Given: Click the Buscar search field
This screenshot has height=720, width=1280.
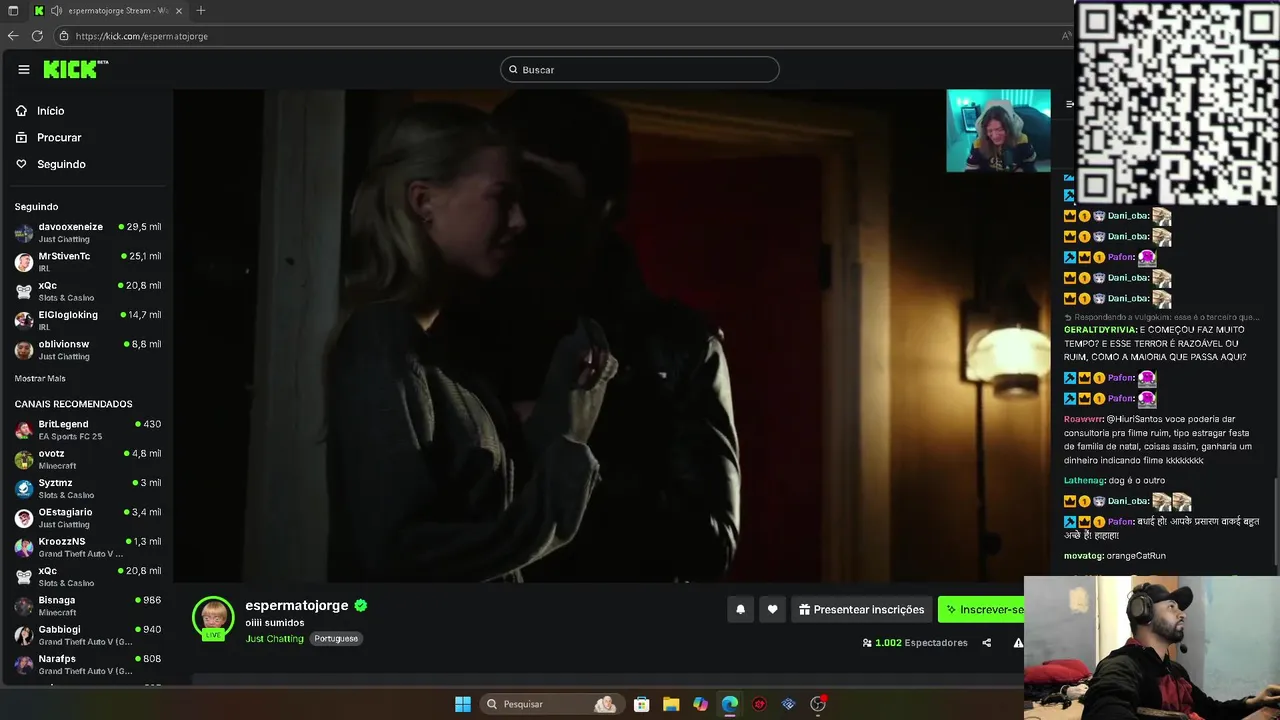Looking at the screenshot, I should (x=640, y=69).
